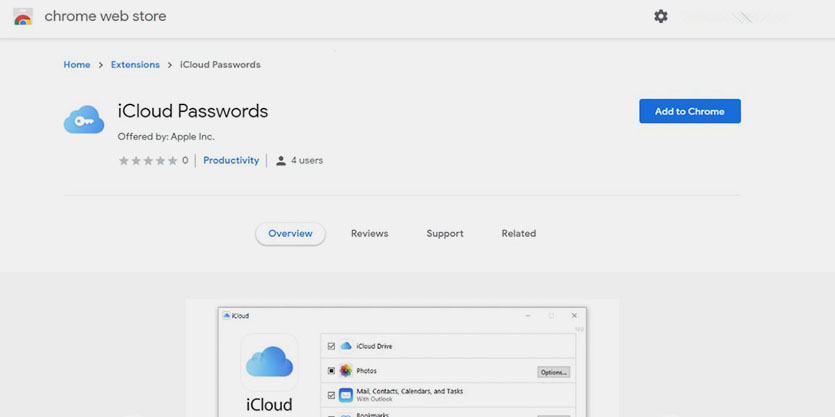This screenshot has height=417, width=835.
Task: Click the users person icon
Action: click(281, 161)
